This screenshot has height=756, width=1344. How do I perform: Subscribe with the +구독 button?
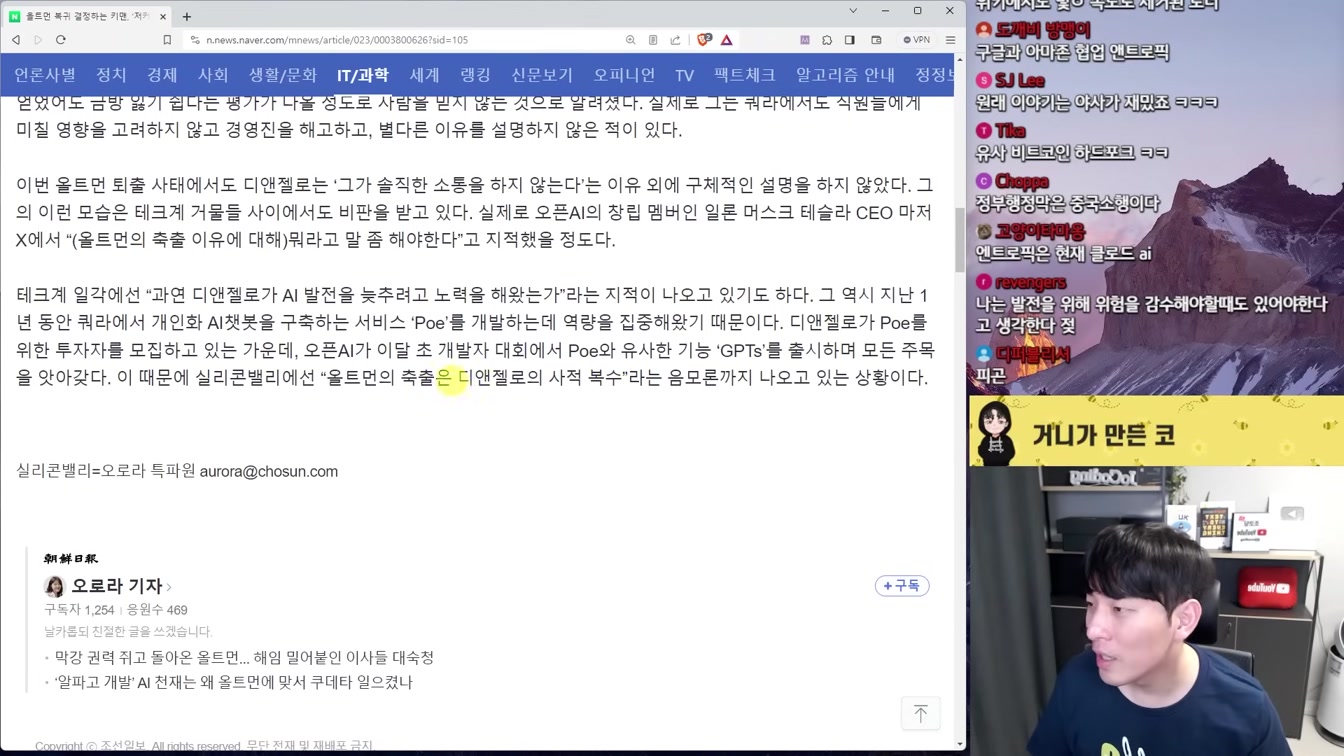pyautogui.click(x=902, y=586)
